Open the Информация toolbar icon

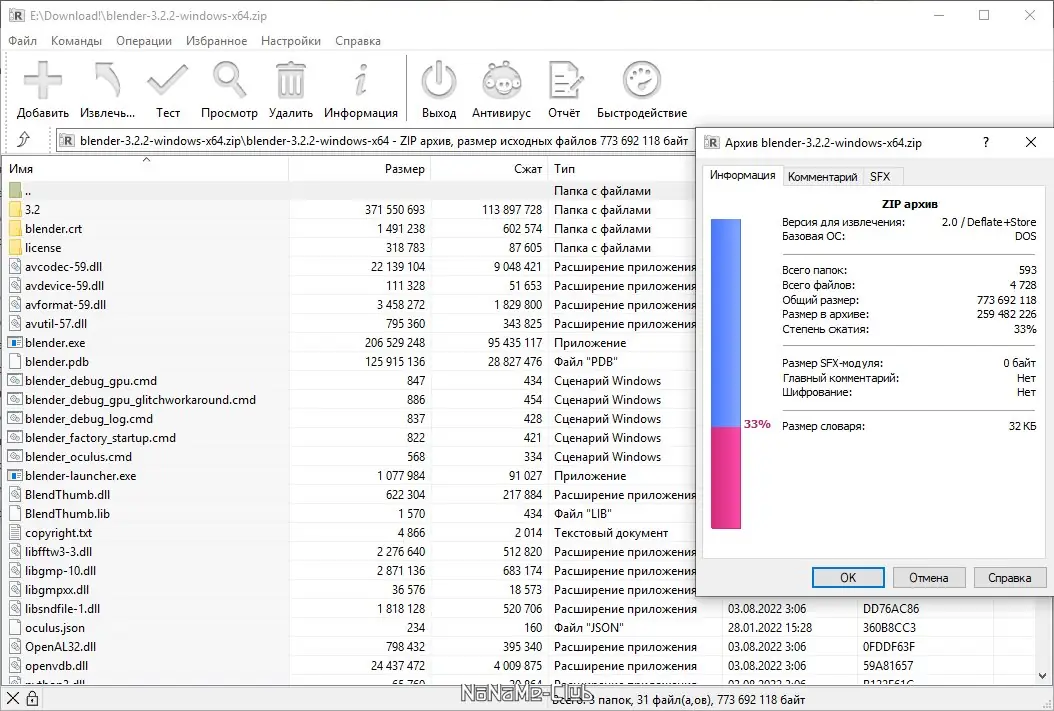361,81
